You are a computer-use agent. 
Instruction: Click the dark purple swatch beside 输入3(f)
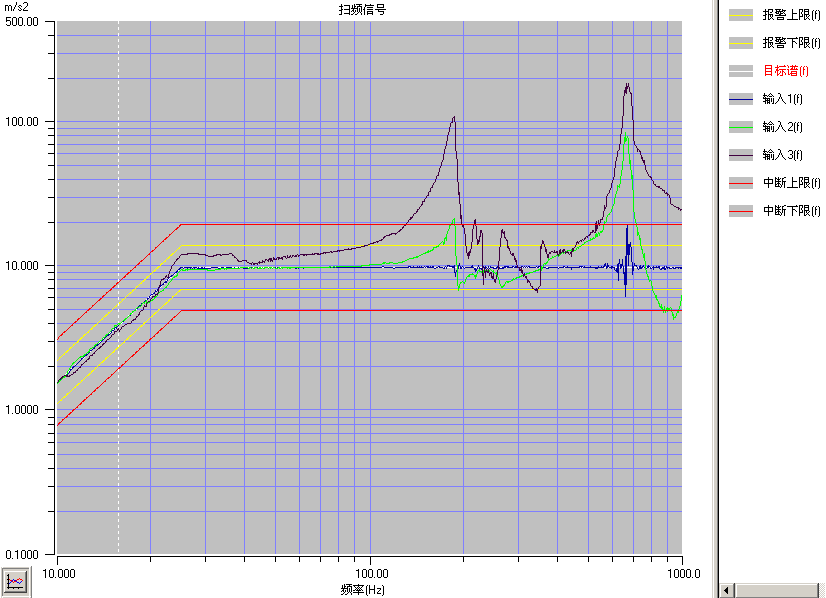(741, 155)
